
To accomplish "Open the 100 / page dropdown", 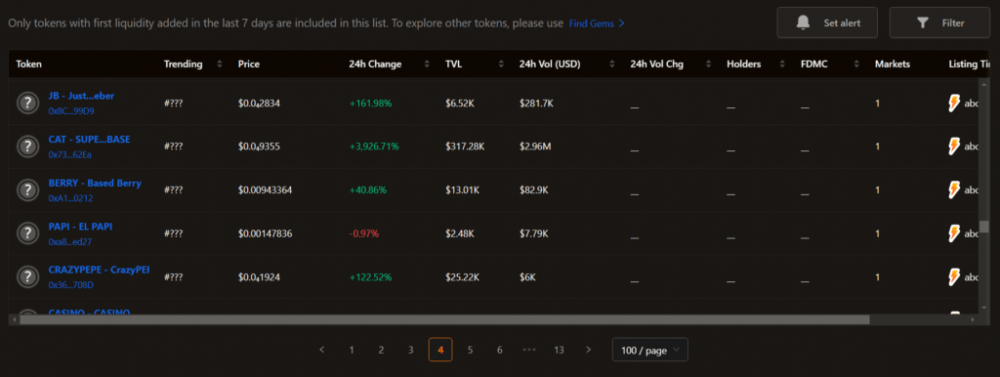I will click(650, 350).
